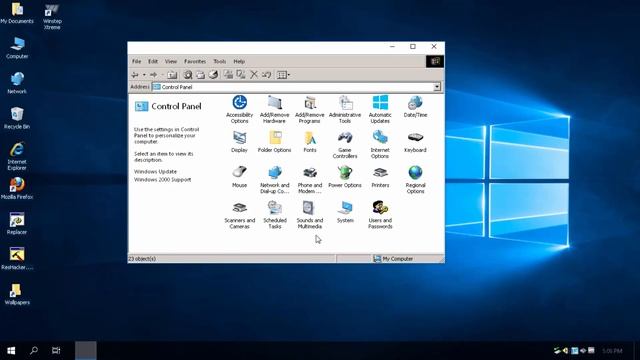Screen dimensions: 640x360
Task: Go up one folder level
Action: (172, 75)
